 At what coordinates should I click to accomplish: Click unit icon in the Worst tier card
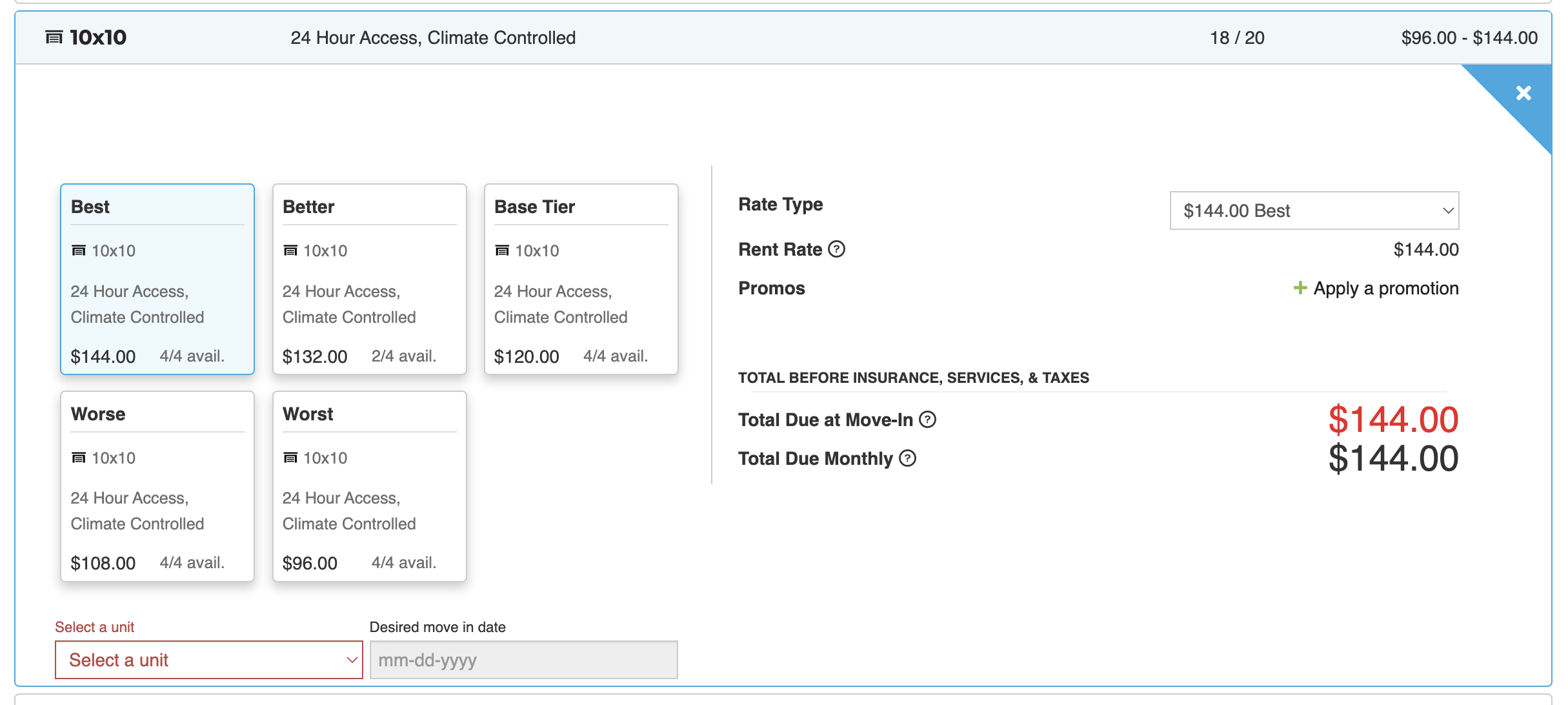click(290, 458)
